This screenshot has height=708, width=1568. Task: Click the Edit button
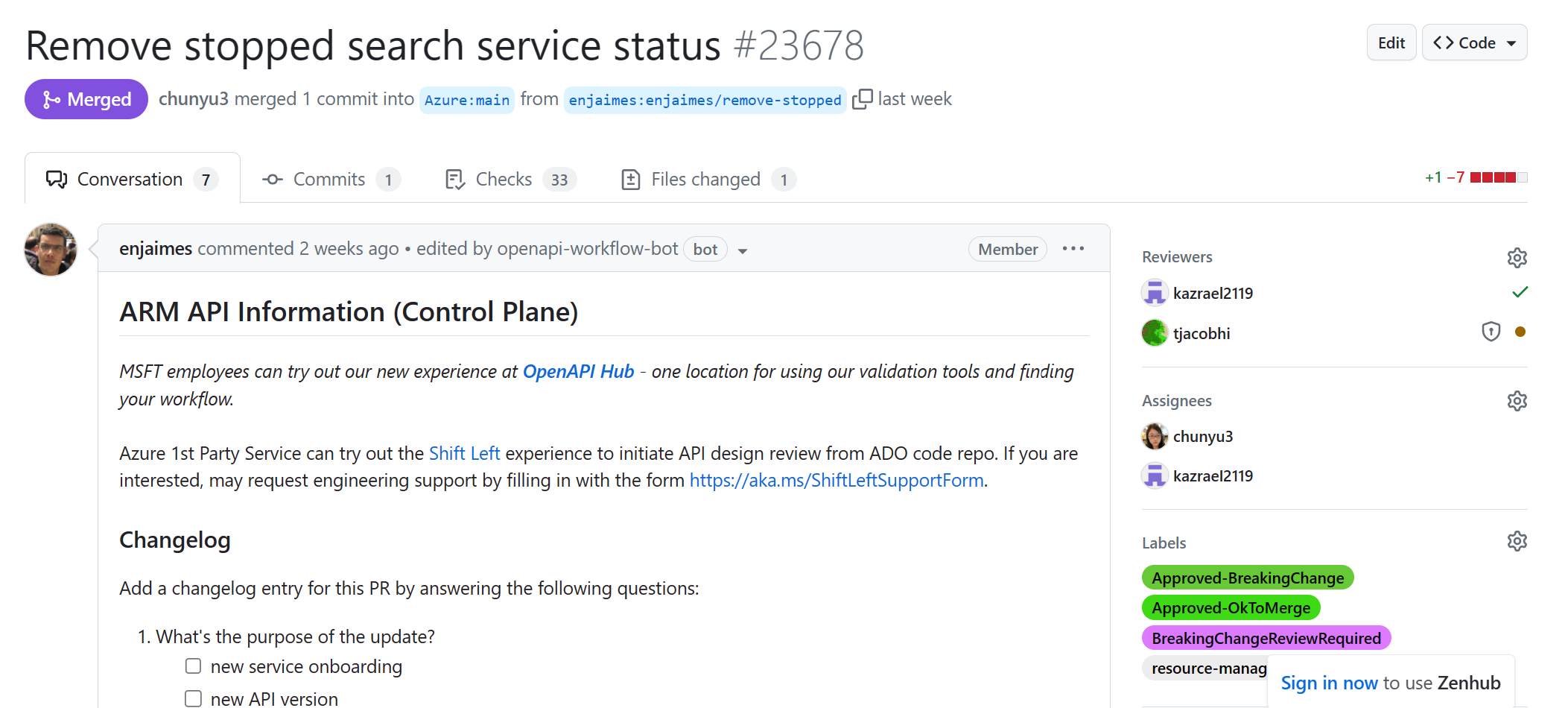pyautogui.click(x=1391, y=42)
